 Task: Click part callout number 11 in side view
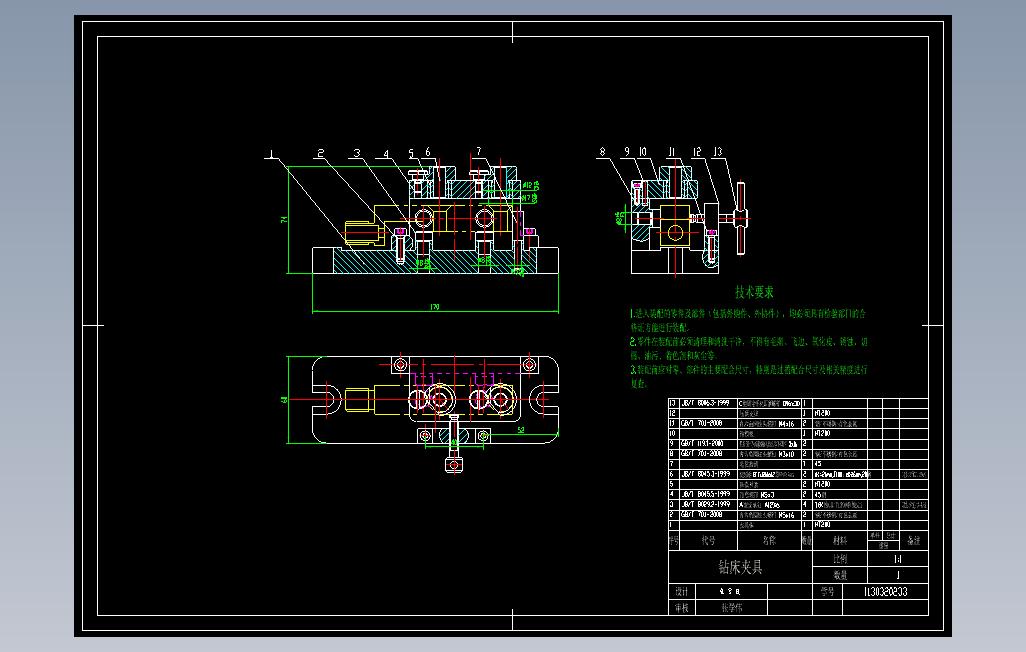[x=671, y=152]
